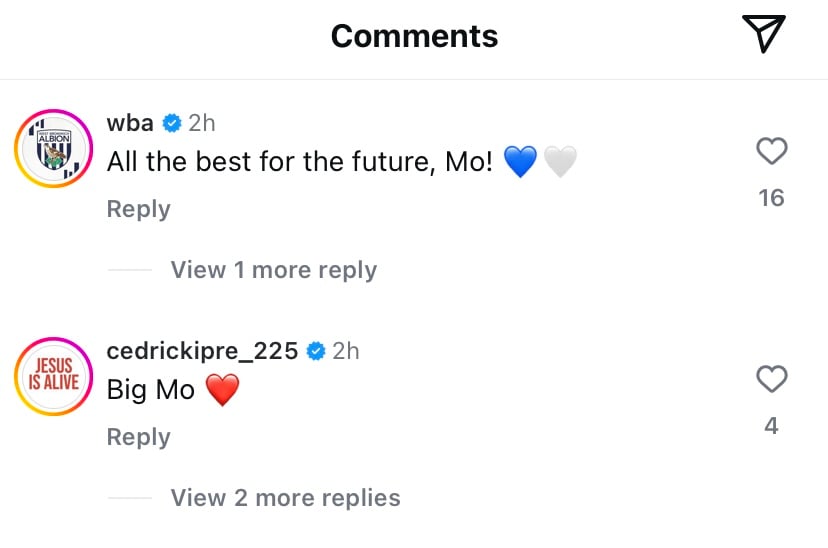Image resolution: width=828 pixels, height=548 pixels.
Task: Open the wba username link
Action: (130, 123)
